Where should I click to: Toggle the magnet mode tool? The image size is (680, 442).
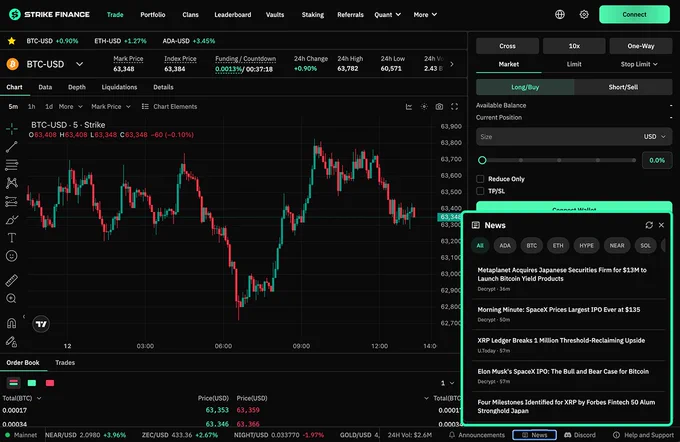pyautogui.click(x=12, y=323)
